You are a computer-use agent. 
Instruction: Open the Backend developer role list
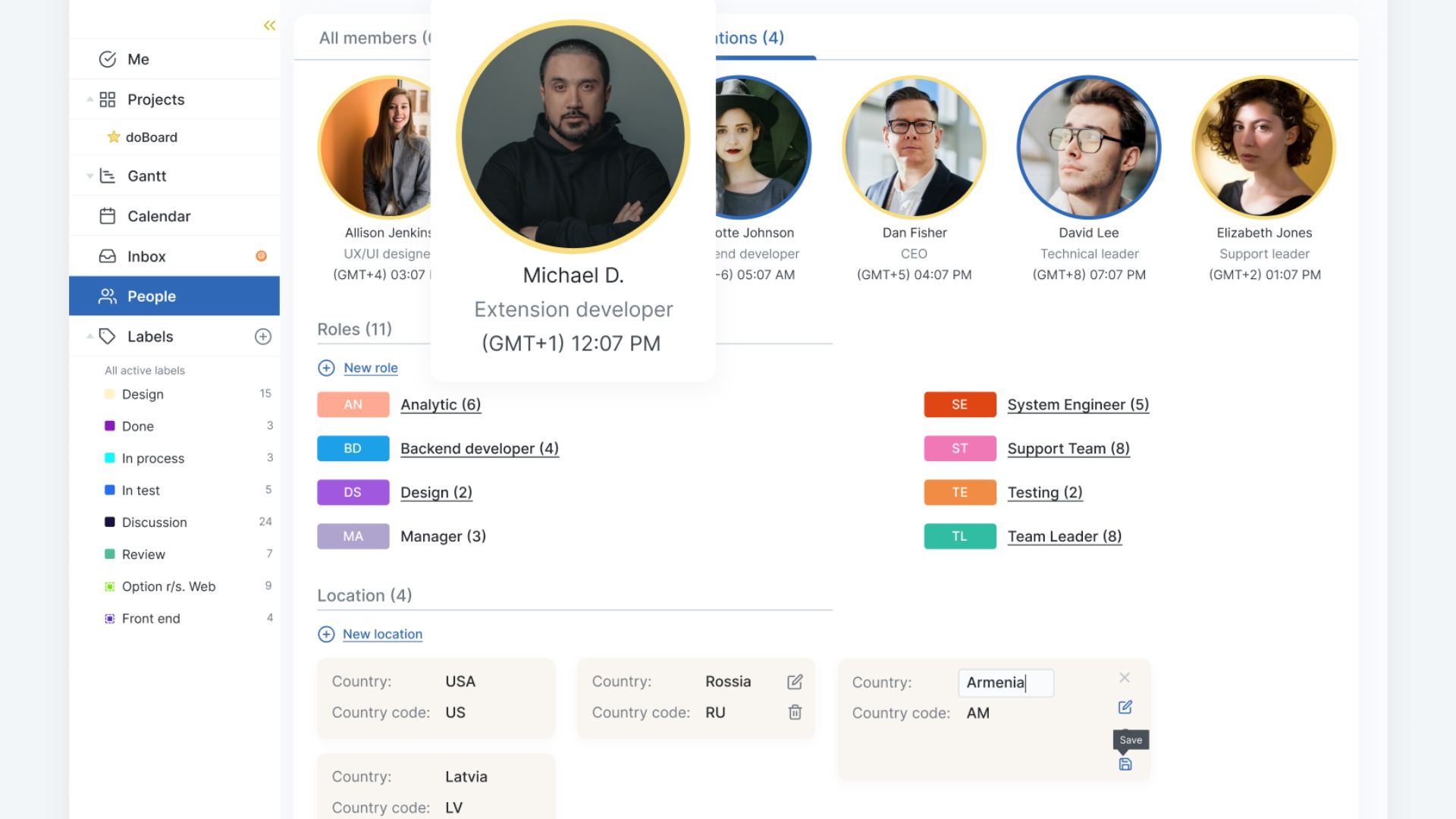(479, 448)
